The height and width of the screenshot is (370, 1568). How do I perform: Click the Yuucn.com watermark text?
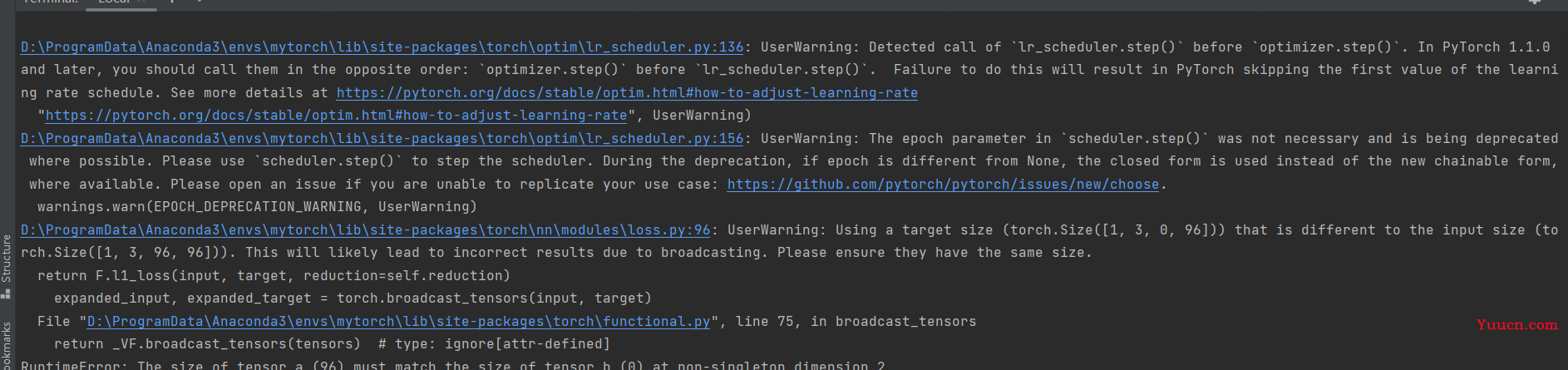pyautogui.click(x=1517, y=325)
